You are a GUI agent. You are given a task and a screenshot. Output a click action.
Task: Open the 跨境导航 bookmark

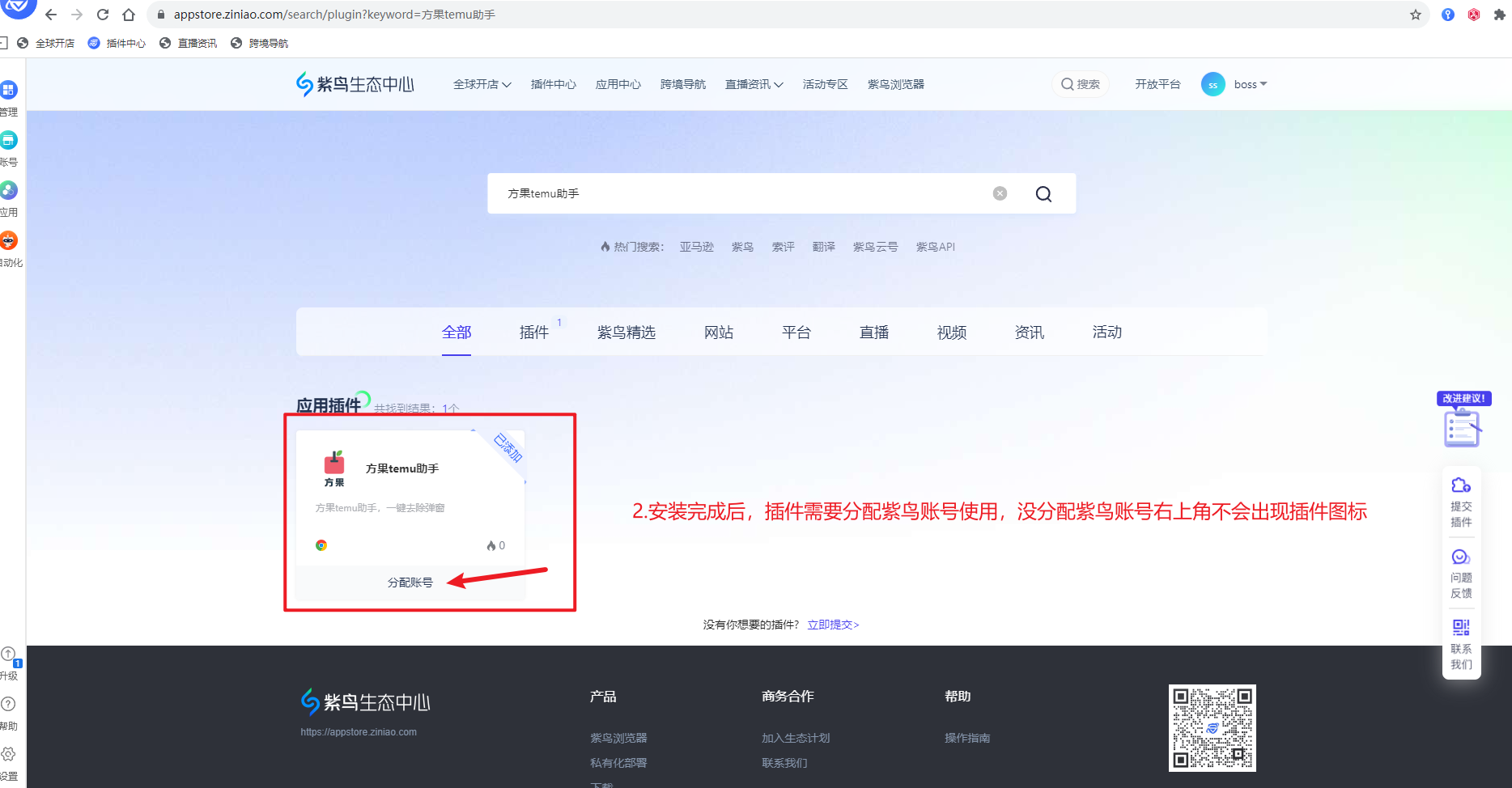pos(260,44)
